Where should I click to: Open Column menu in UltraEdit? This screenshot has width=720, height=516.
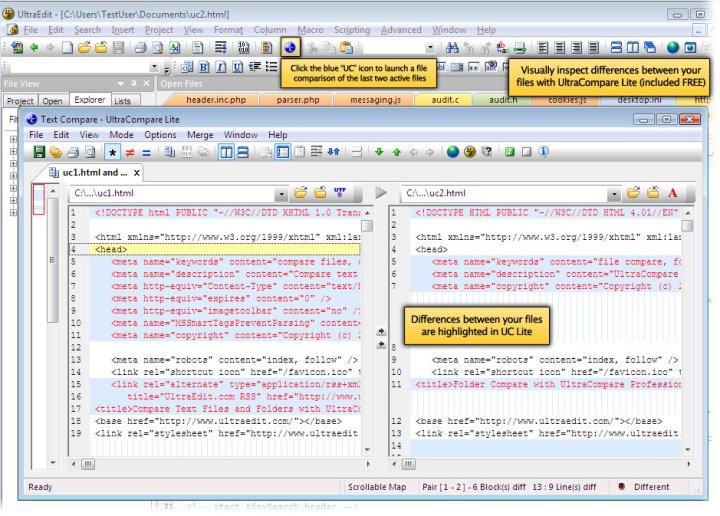[x=270, y=30]
